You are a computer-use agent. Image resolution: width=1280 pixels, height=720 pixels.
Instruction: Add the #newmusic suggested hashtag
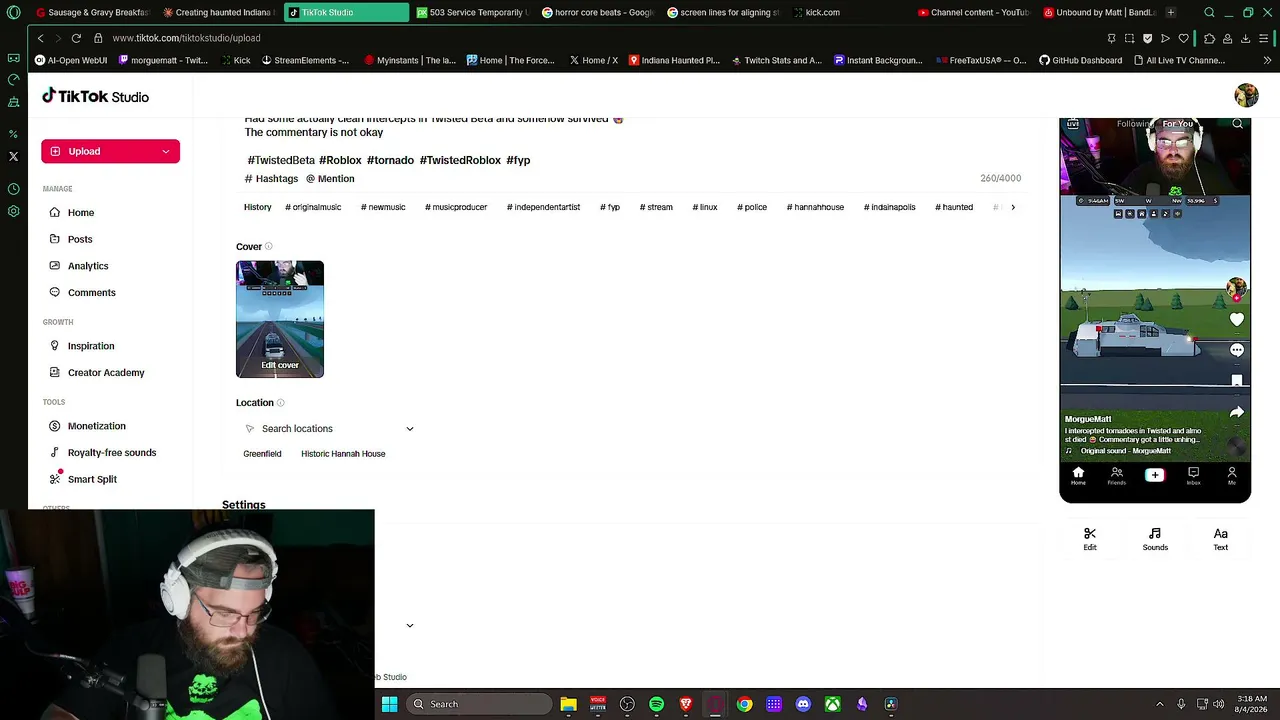pos(383,207)
